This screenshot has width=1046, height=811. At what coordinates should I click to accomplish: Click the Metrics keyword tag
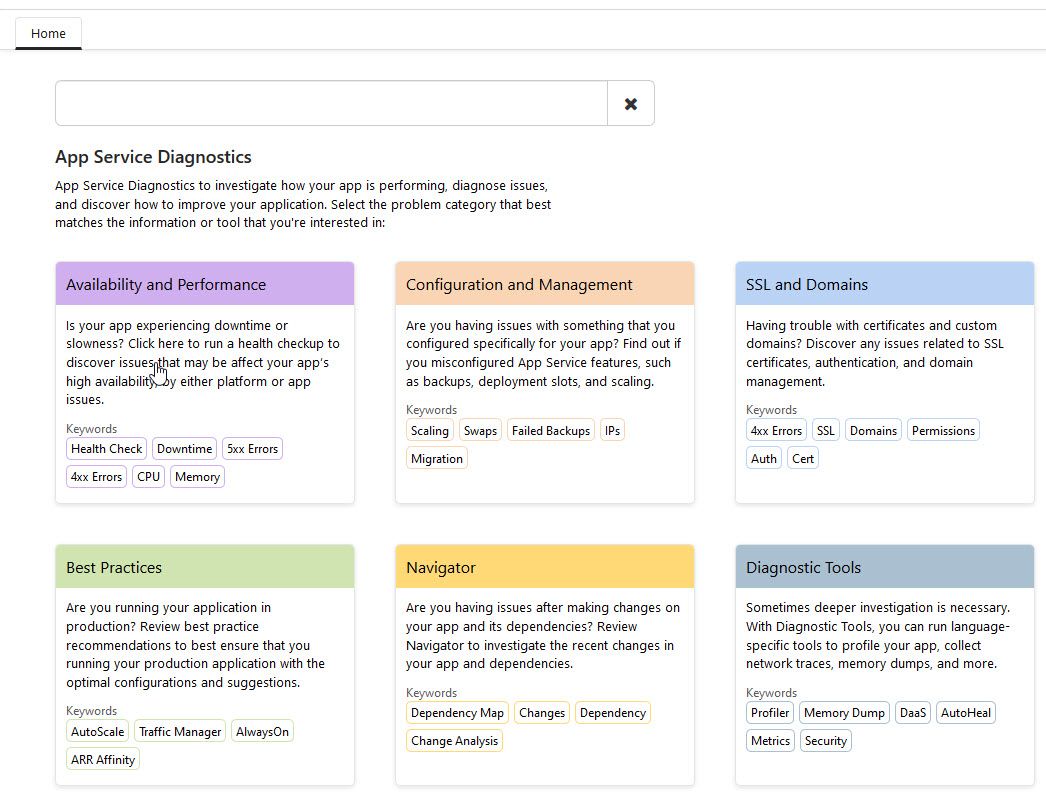pyautogui.click(x=770, y=741)
